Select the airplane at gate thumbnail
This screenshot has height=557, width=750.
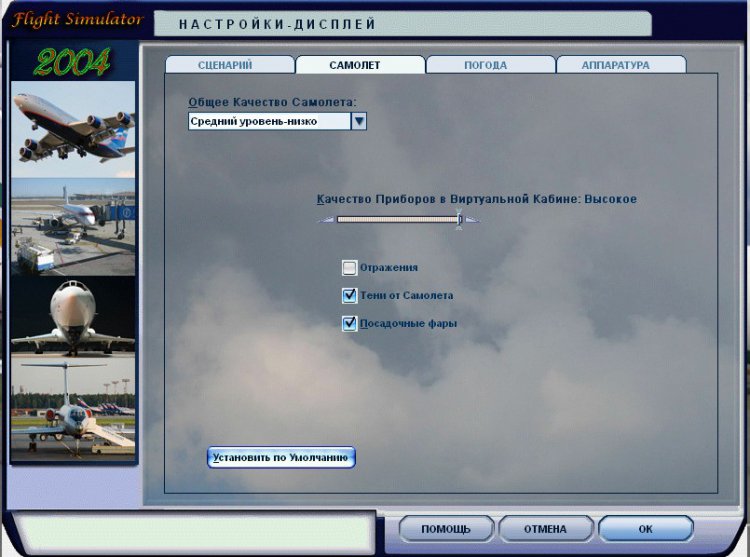(73, 228)
